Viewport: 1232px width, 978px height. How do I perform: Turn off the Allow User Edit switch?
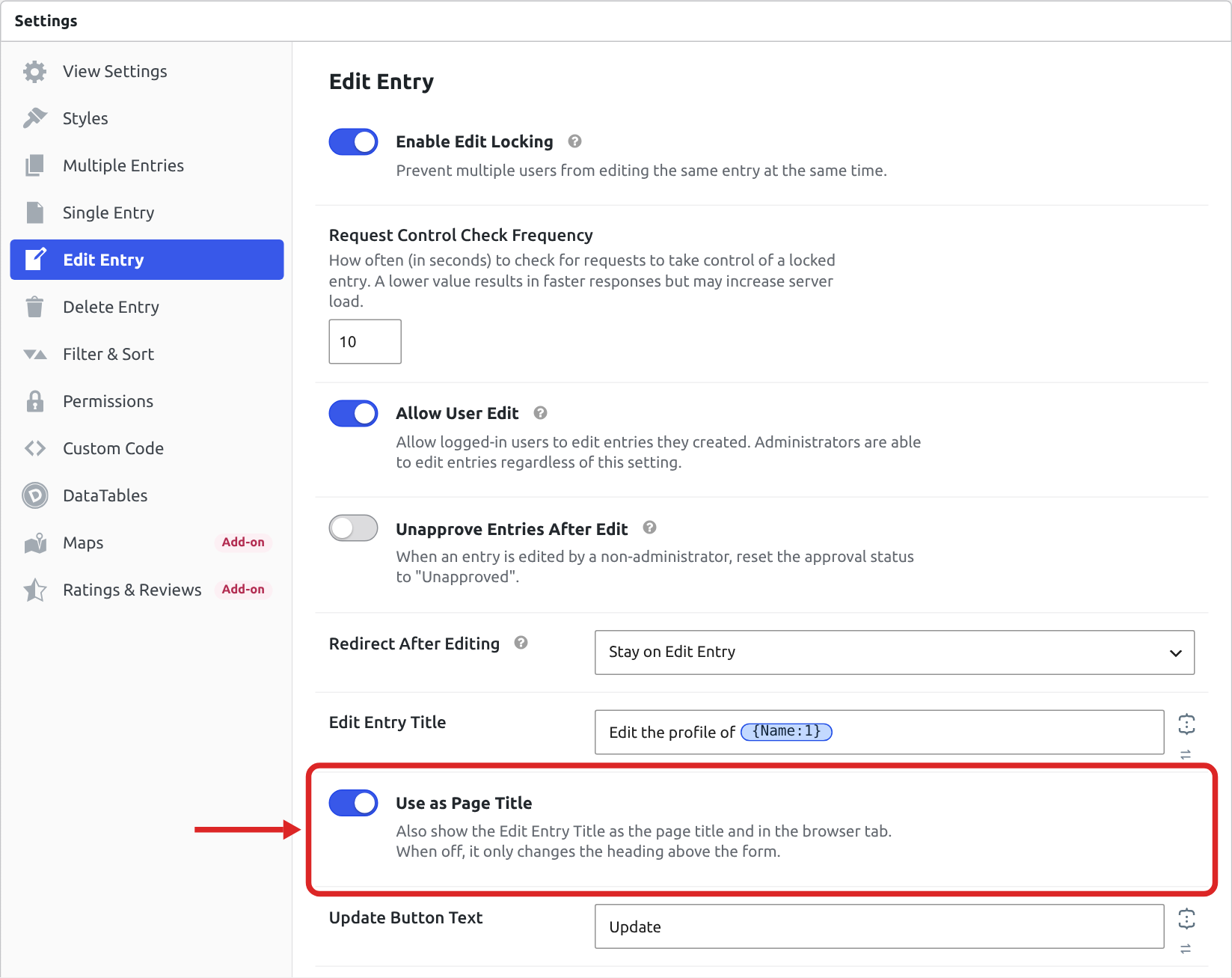(353, 413)
